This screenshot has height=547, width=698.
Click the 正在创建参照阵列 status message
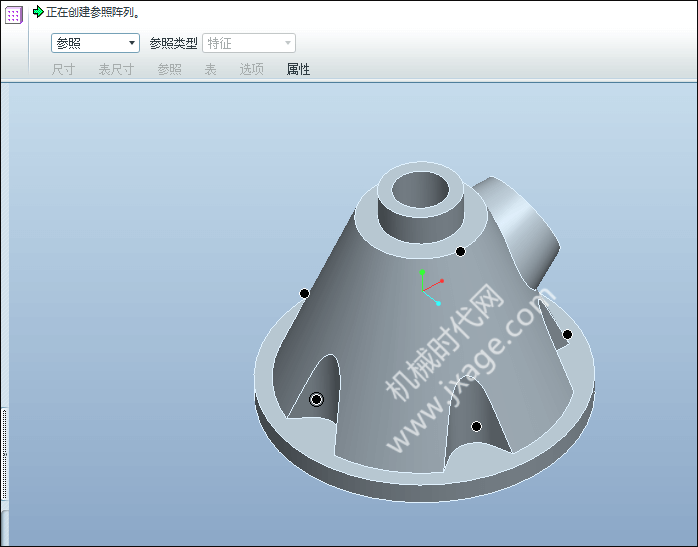(x=93, y=12)
